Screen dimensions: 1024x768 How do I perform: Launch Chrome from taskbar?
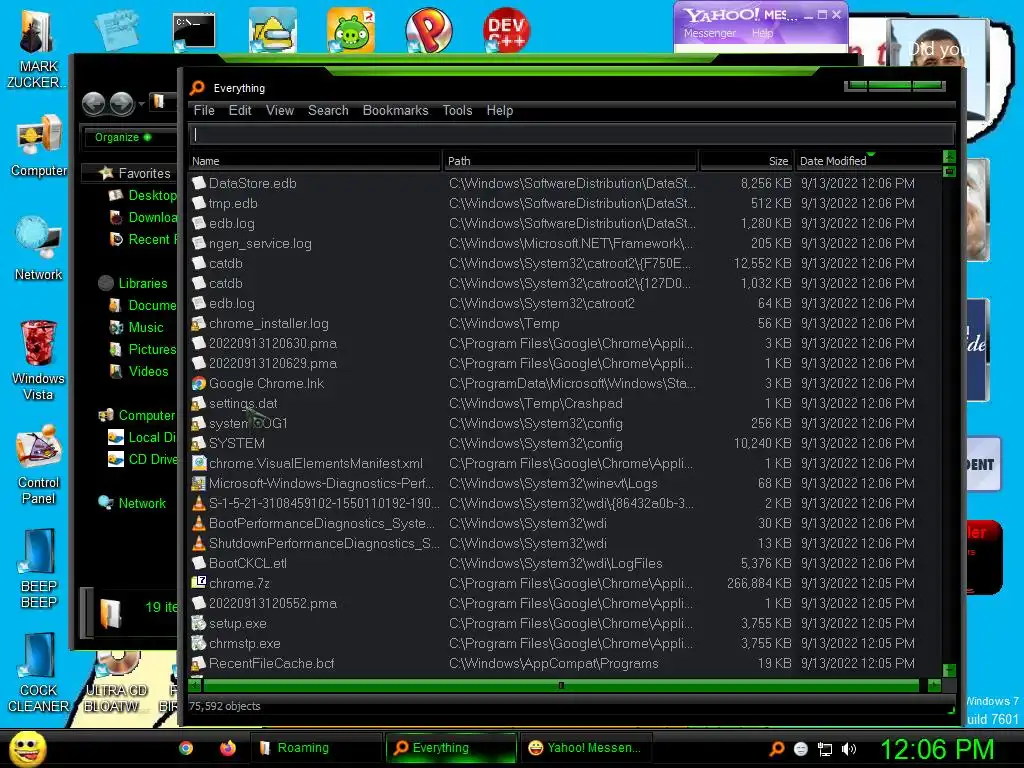pos(186,748)
